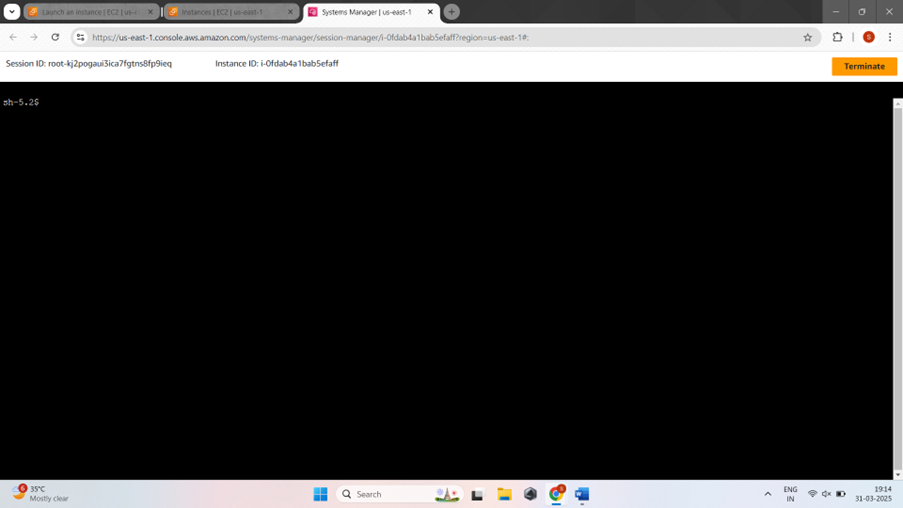Screen dimensions: 903x508
Task: Click the taskbar Search box
Action: 400,494
